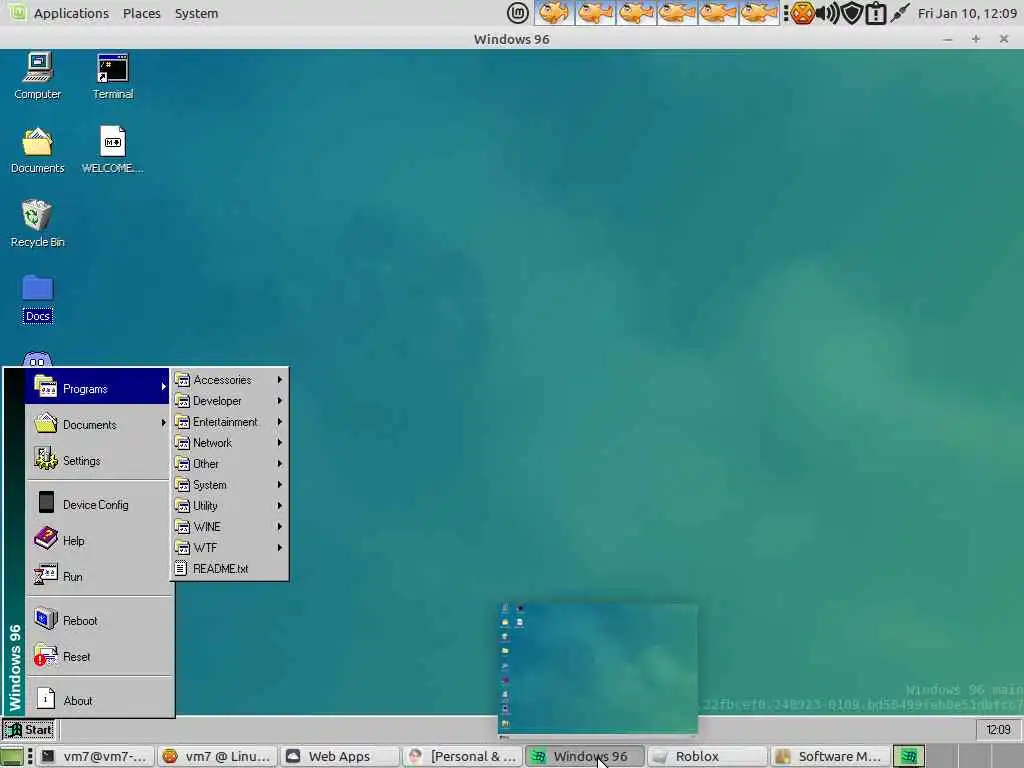
Task: Open About from the Start menu
Action: point(98,701)
